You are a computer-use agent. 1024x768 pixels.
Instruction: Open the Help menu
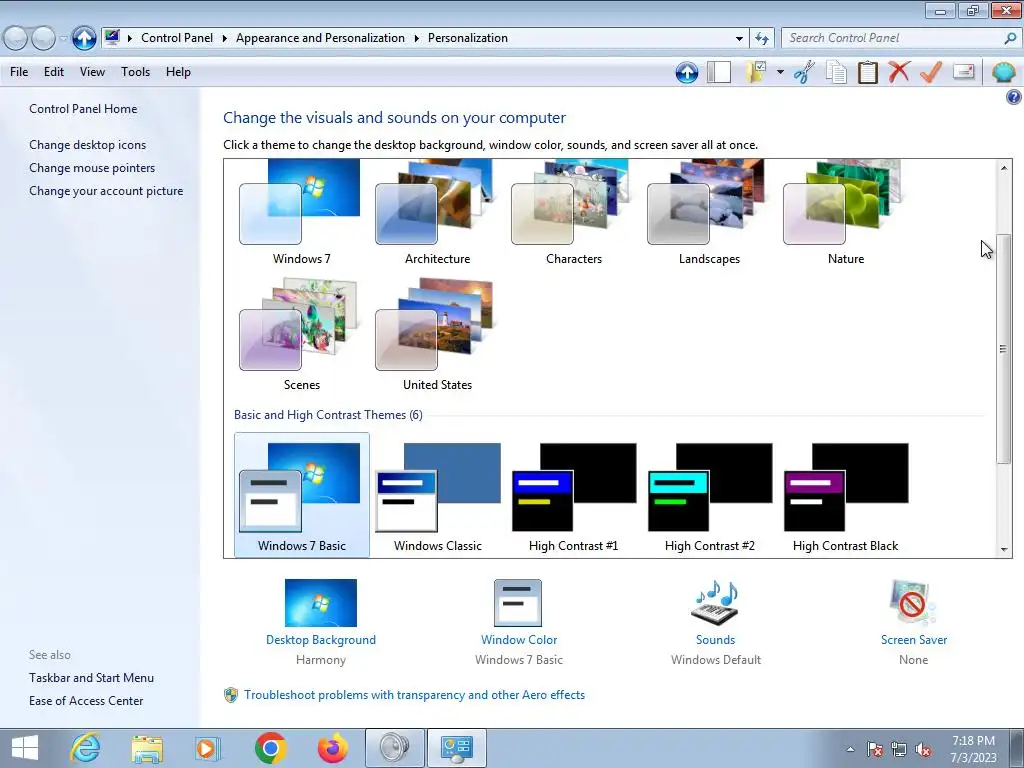click(178, 72)
